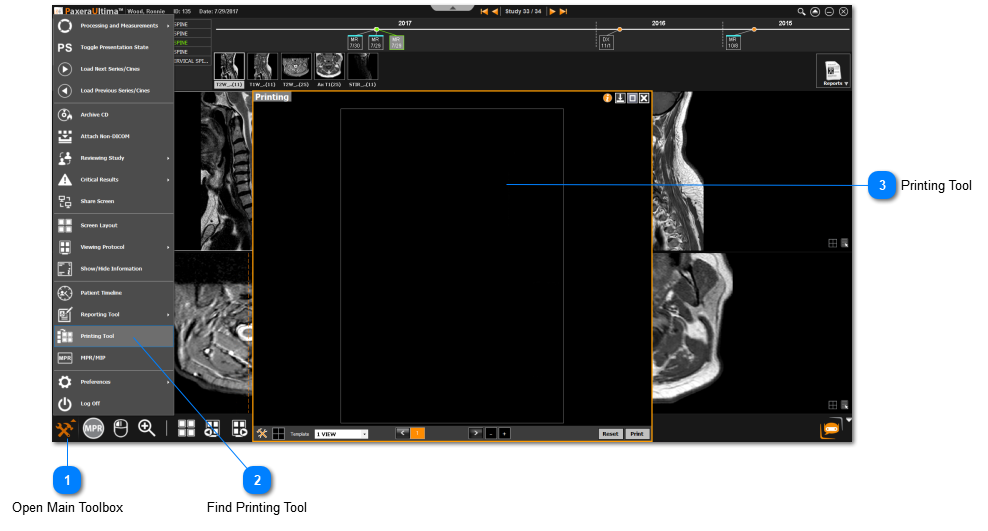Image resolution: width=988 pixels, height=531 pixels.
Task: Open the search magnifier in title bar
Action: tap(801, 11)
